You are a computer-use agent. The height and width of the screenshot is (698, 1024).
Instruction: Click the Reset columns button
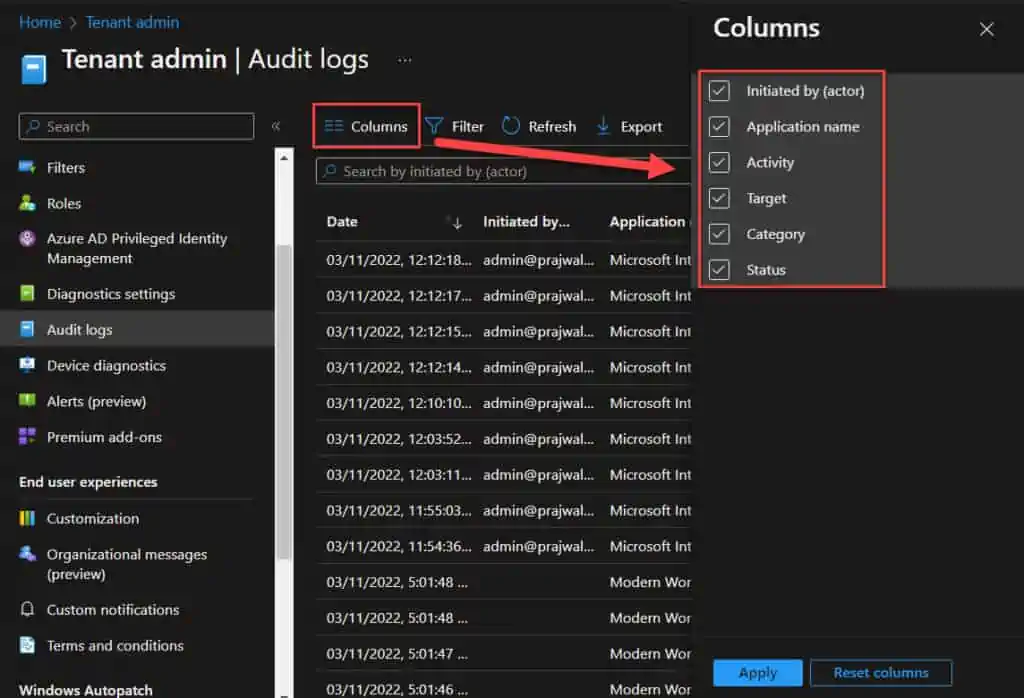[881, 673]
